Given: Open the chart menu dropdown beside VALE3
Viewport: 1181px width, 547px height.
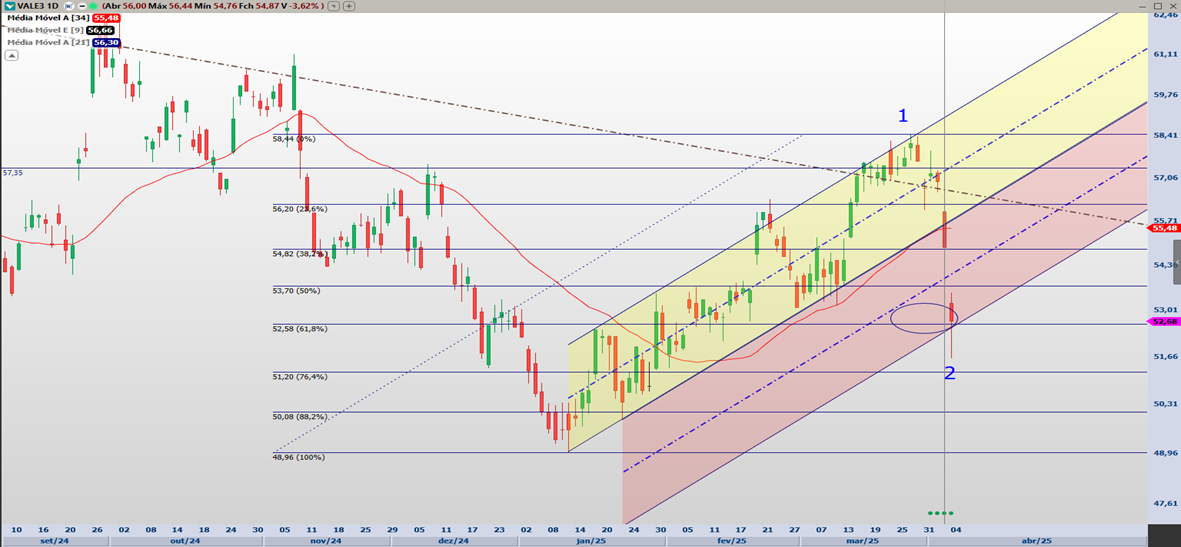Looking at the screenshot, I should click(10, 6).
